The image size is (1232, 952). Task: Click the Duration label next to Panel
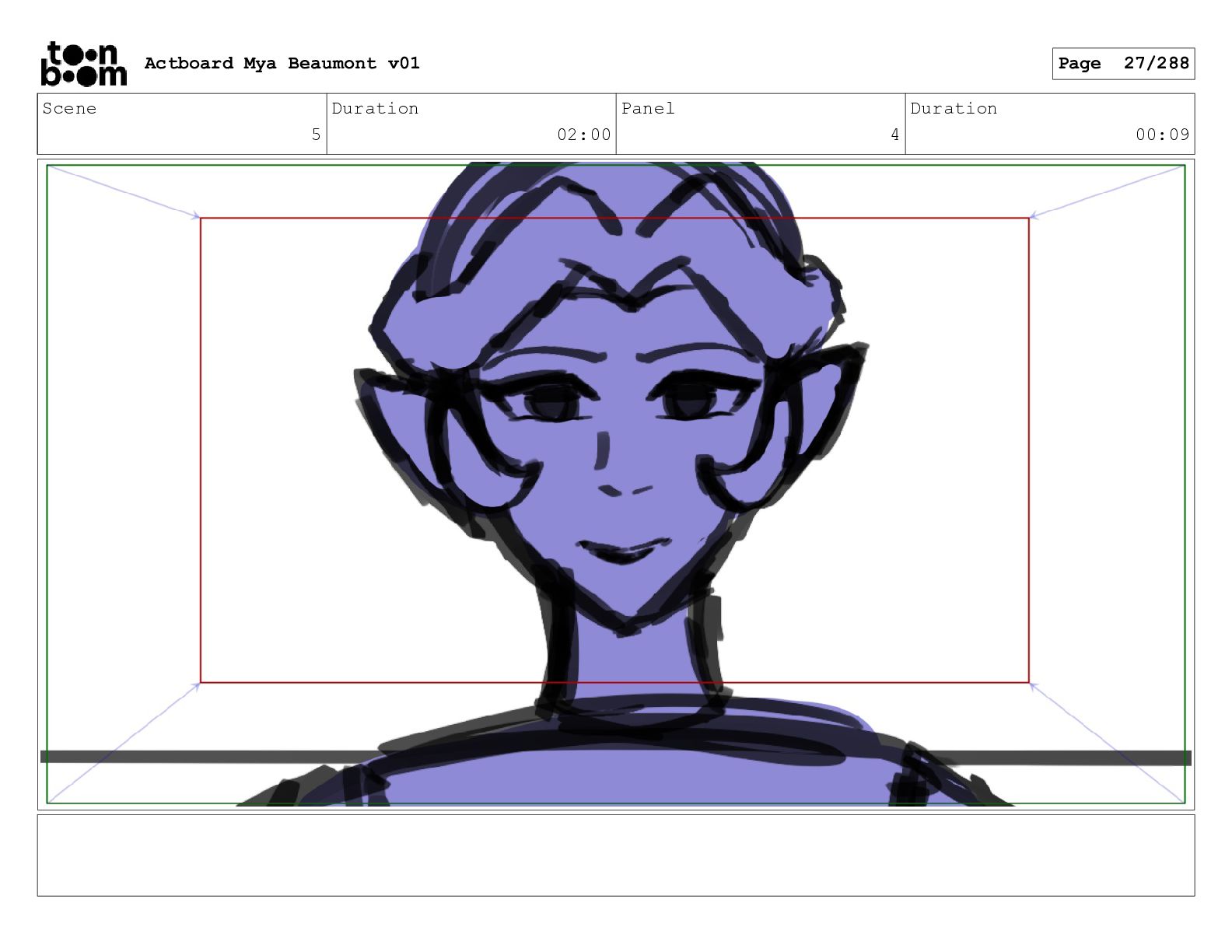[954, 109]
